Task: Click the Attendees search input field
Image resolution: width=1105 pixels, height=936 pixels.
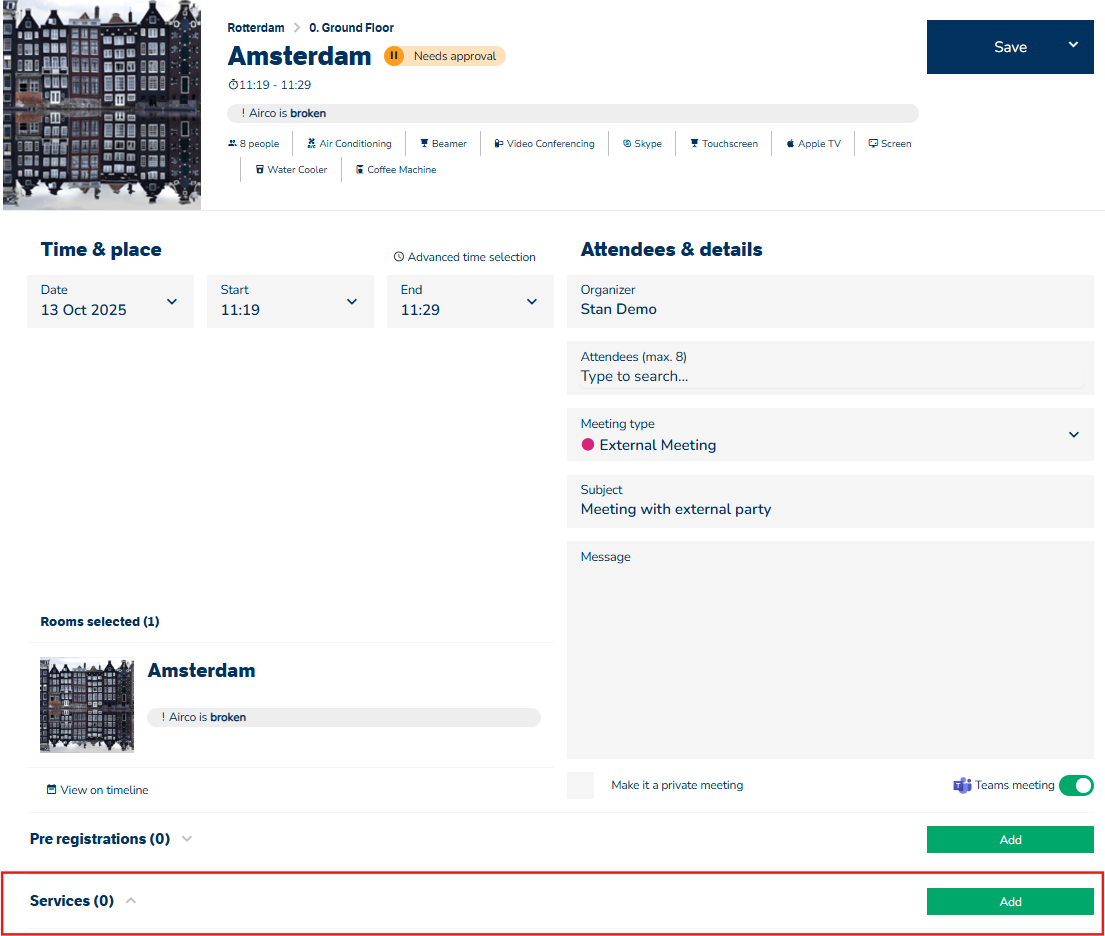Action: tap(830, 376)
